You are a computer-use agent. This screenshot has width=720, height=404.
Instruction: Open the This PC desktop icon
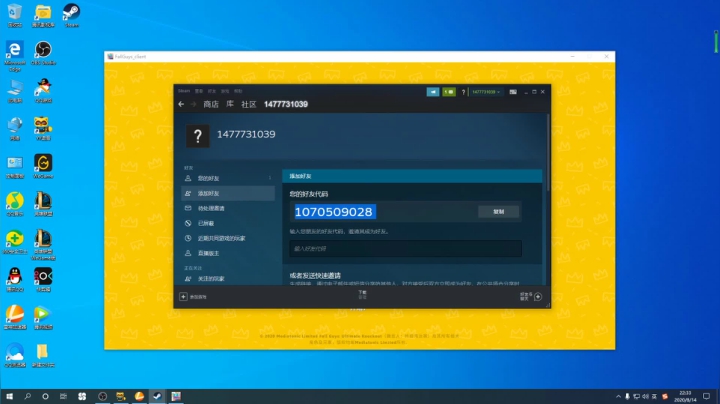pyautogui.click(x=15, y=91)
